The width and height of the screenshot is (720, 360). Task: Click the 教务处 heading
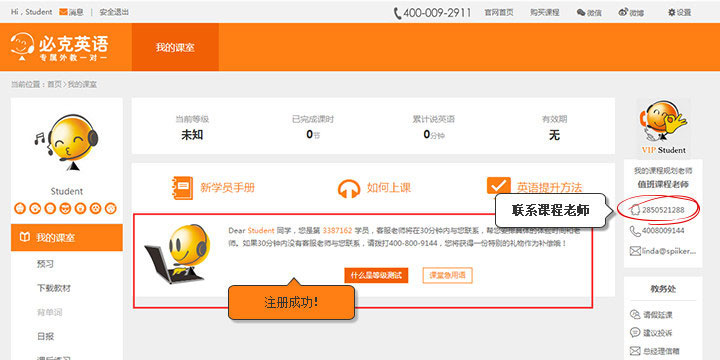click(x=663, y=289)
